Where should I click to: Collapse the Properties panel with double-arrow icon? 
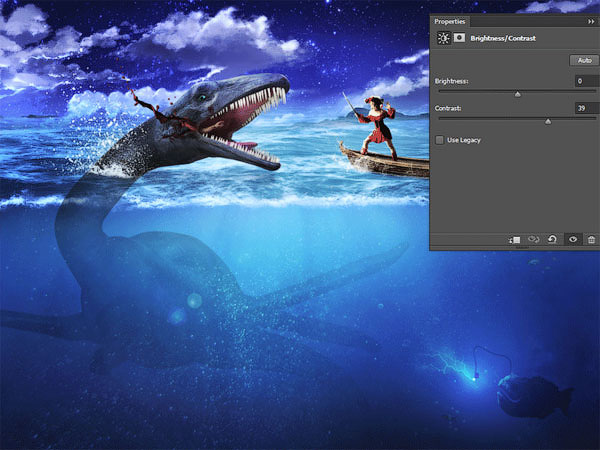tap(591, 22)
